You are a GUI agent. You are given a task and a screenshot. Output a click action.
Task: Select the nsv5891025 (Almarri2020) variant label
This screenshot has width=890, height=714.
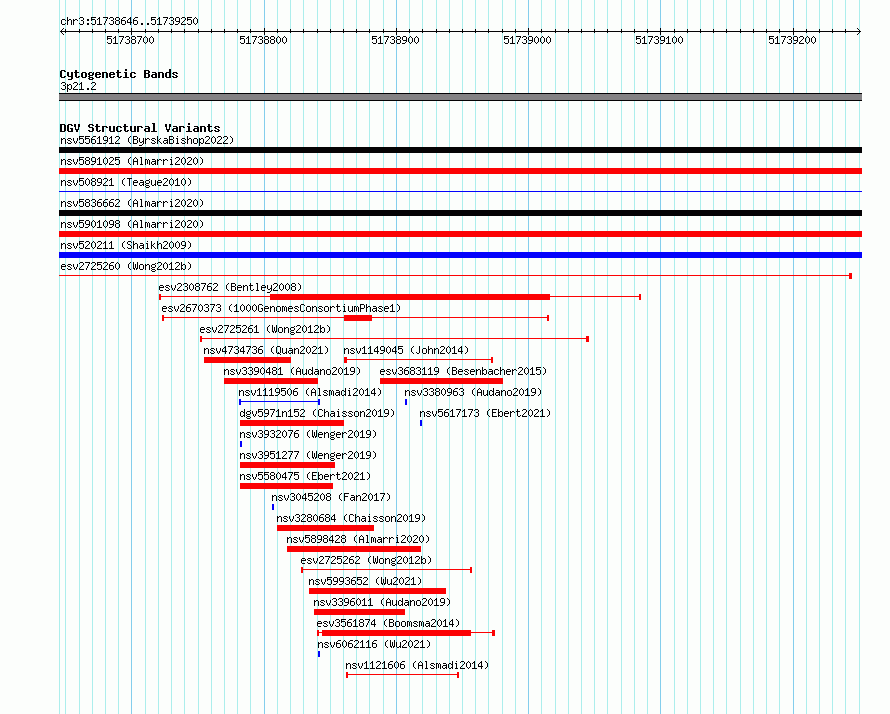coord(132,161)
